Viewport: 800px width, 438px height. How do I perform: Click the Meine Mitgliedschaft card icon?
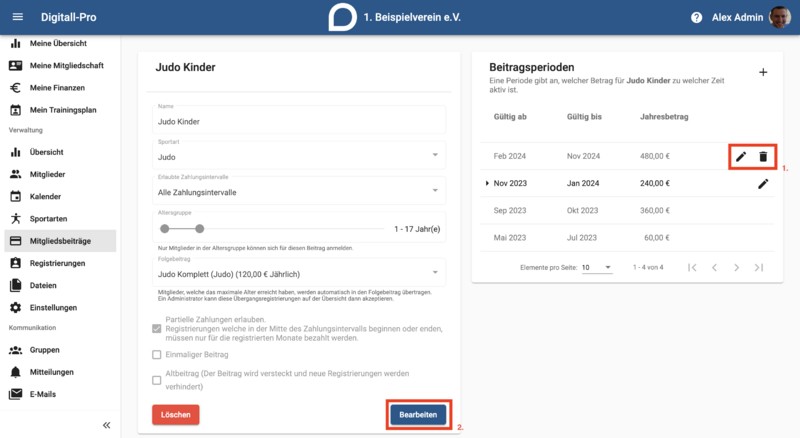(16, 65)
